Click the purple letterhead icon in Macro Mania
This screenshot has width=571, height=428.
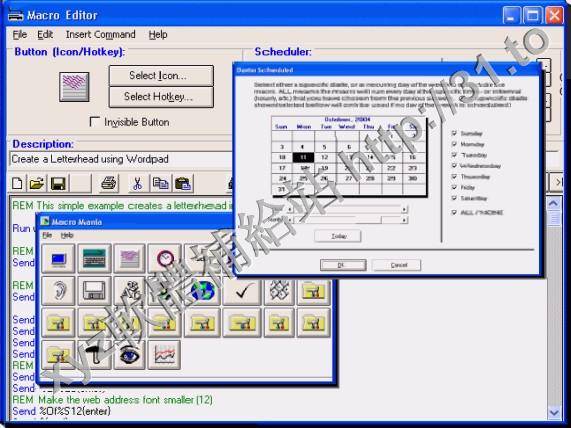(x=129, y=259)
